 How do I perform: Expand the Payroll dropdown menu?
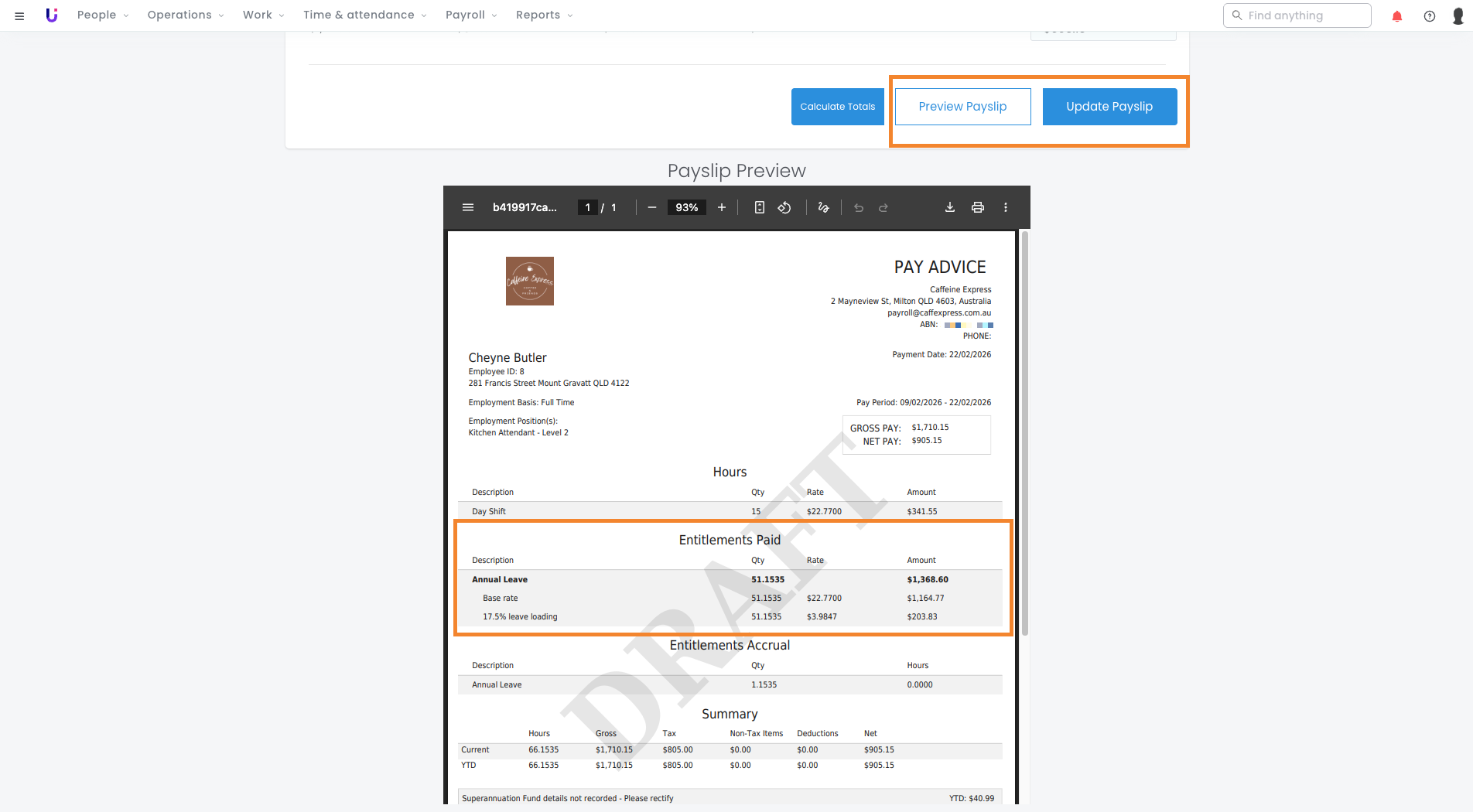pyautogui.click(x=471, y=15)
